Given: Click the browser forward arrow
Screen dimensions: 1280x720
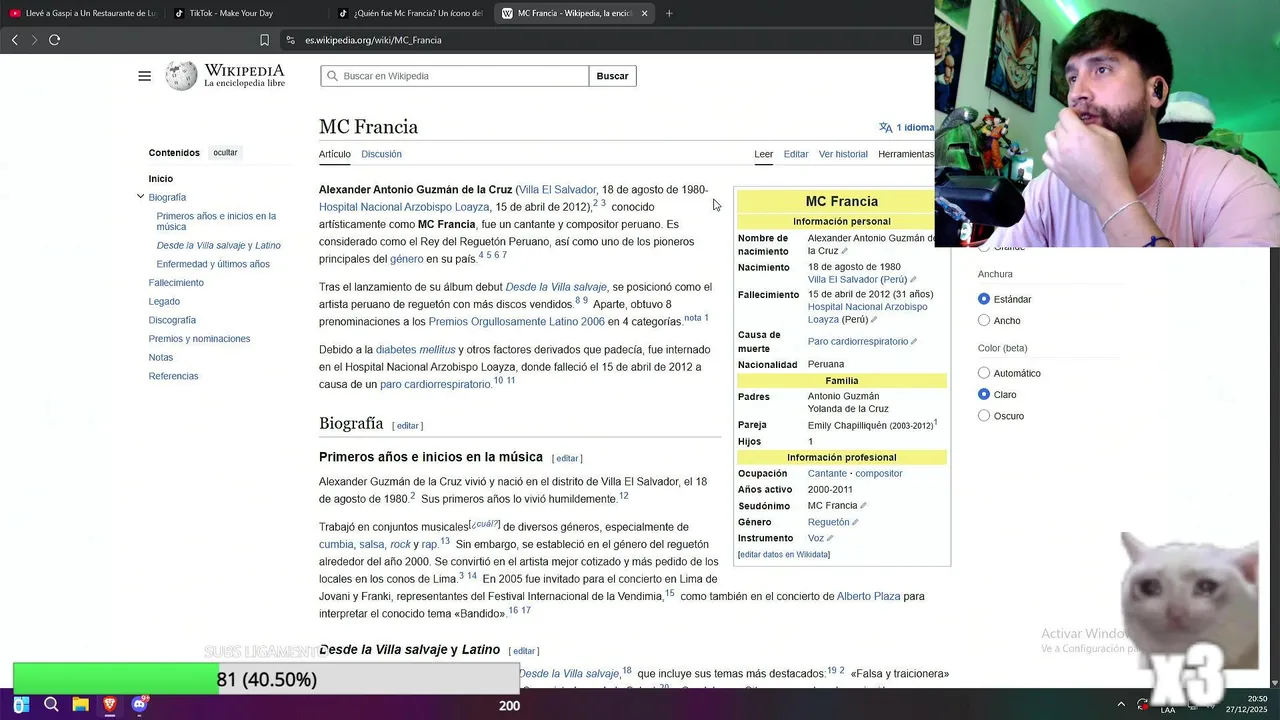Looking at the screenshot, I should click(x=34, y=40).
